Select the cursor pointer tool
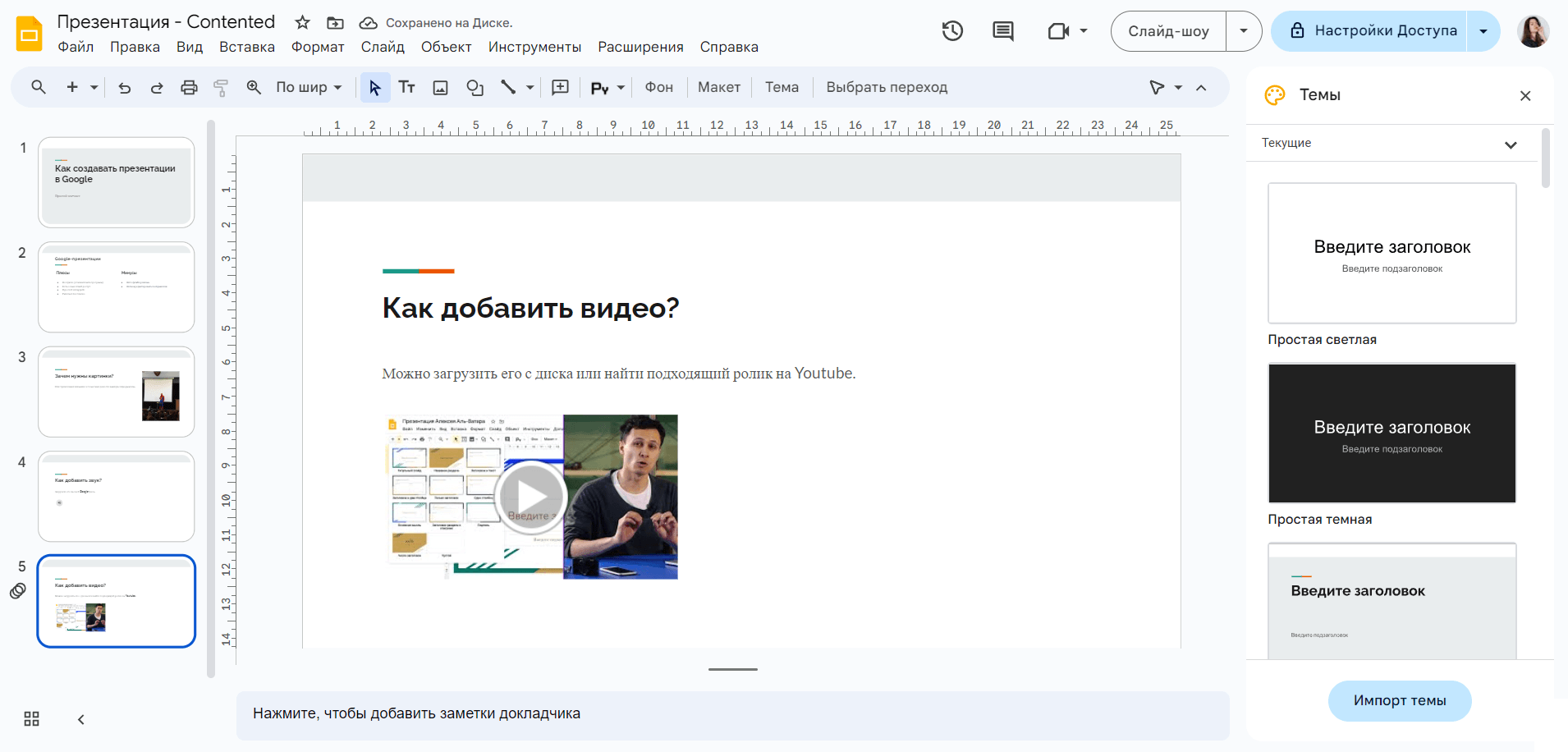 [375, 87]
